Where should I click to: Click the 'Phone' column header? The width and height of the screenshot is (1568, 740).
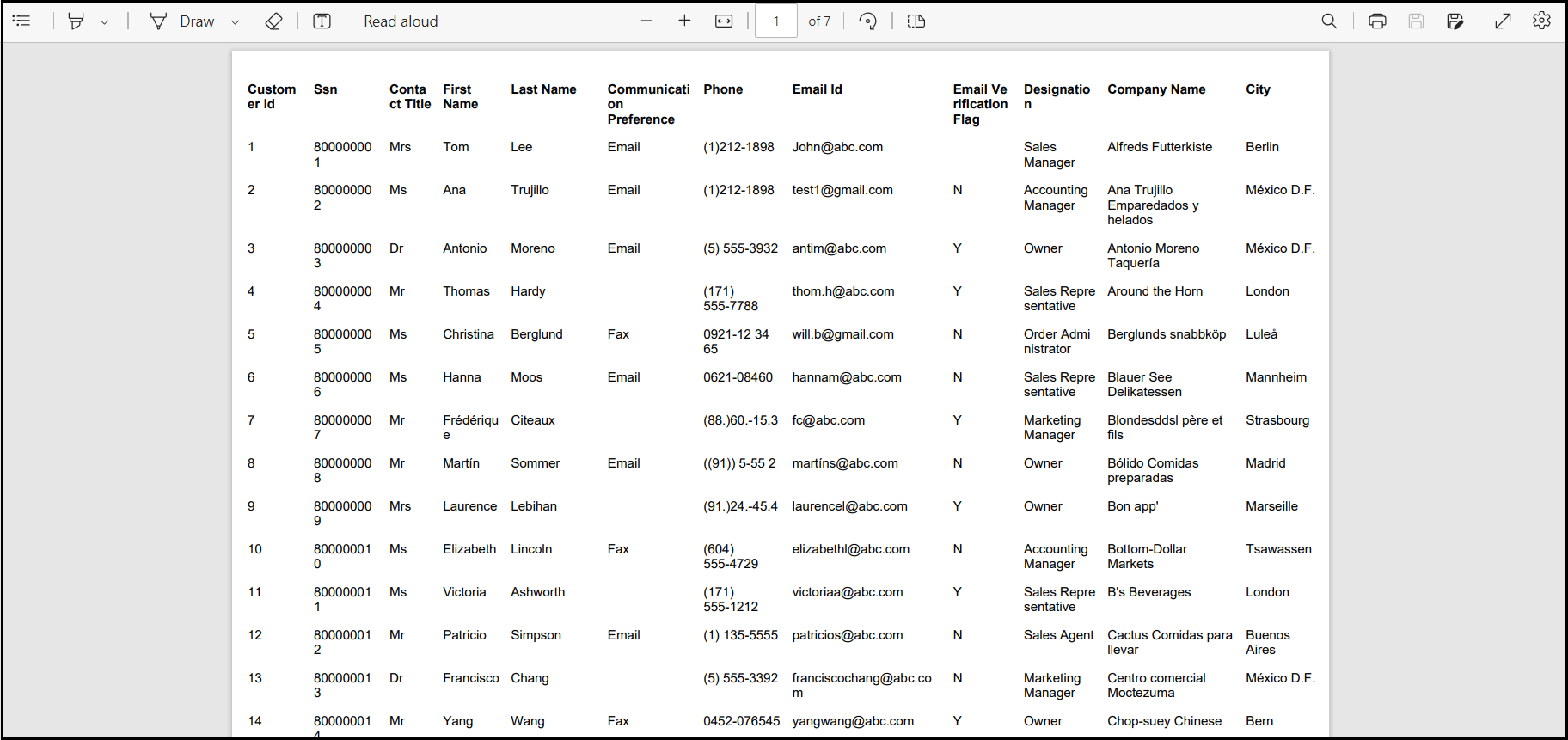pos(723,89)
